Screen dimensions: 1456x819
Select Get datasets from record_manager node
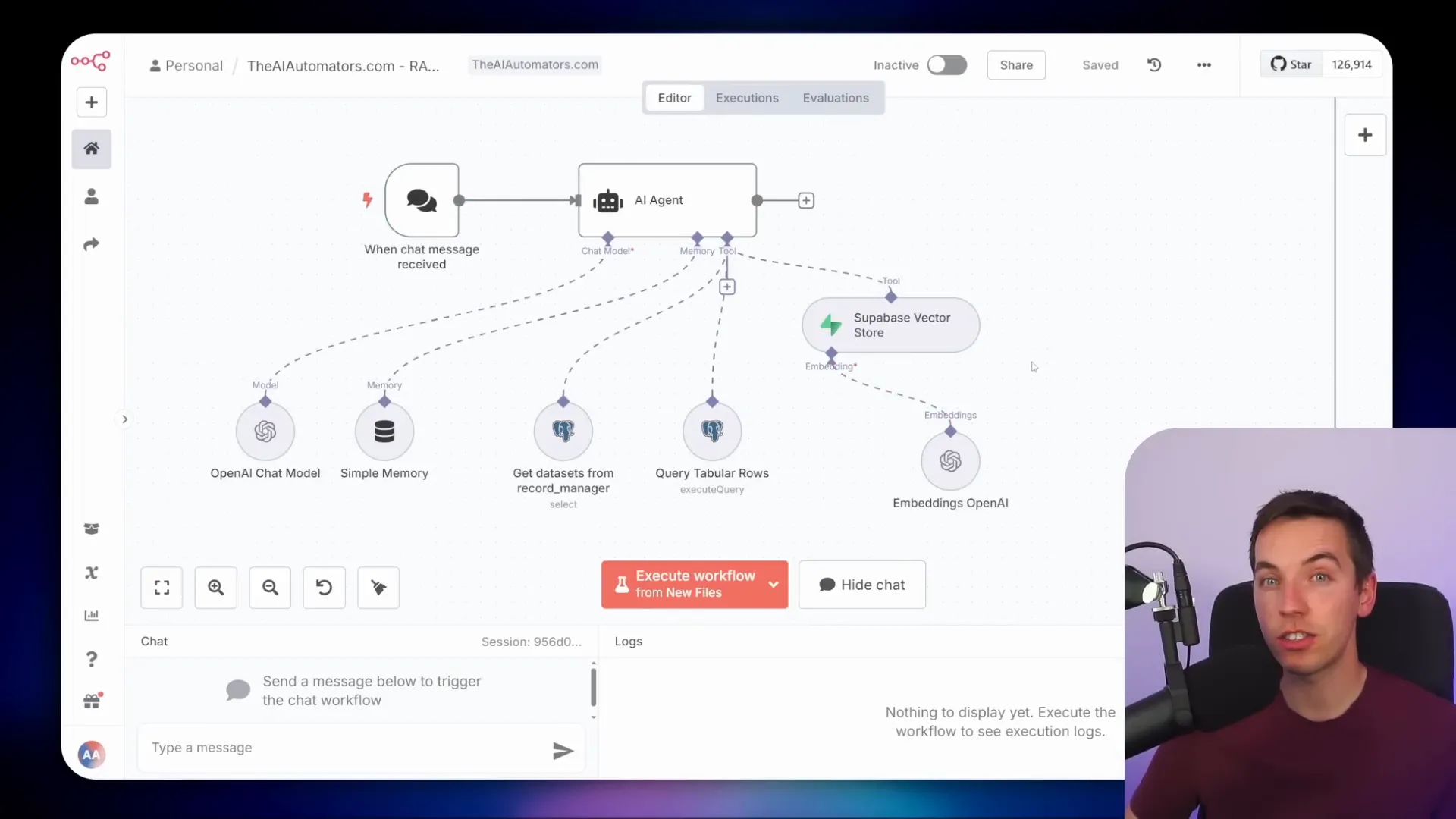[x=563, y=431]
